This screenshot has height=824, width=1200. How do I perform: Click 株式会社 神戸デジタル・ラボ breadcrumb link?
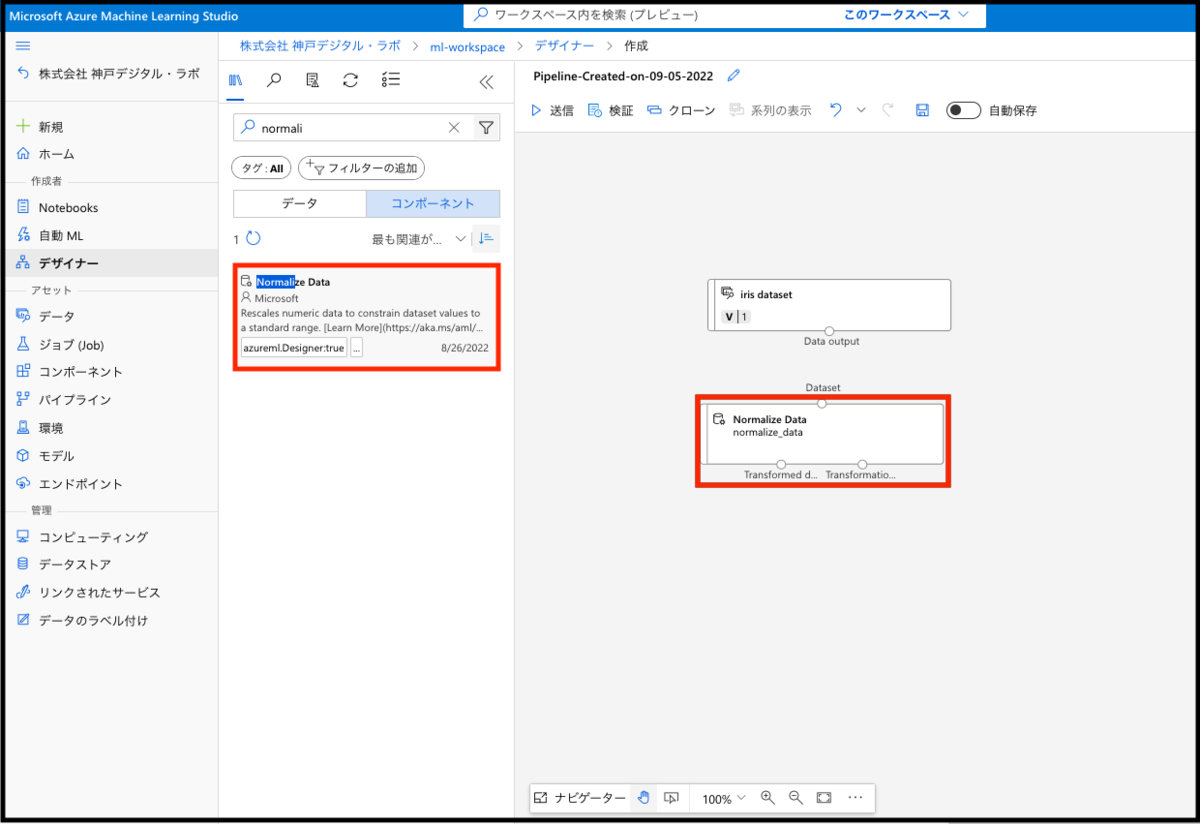[x=320, y=46]
